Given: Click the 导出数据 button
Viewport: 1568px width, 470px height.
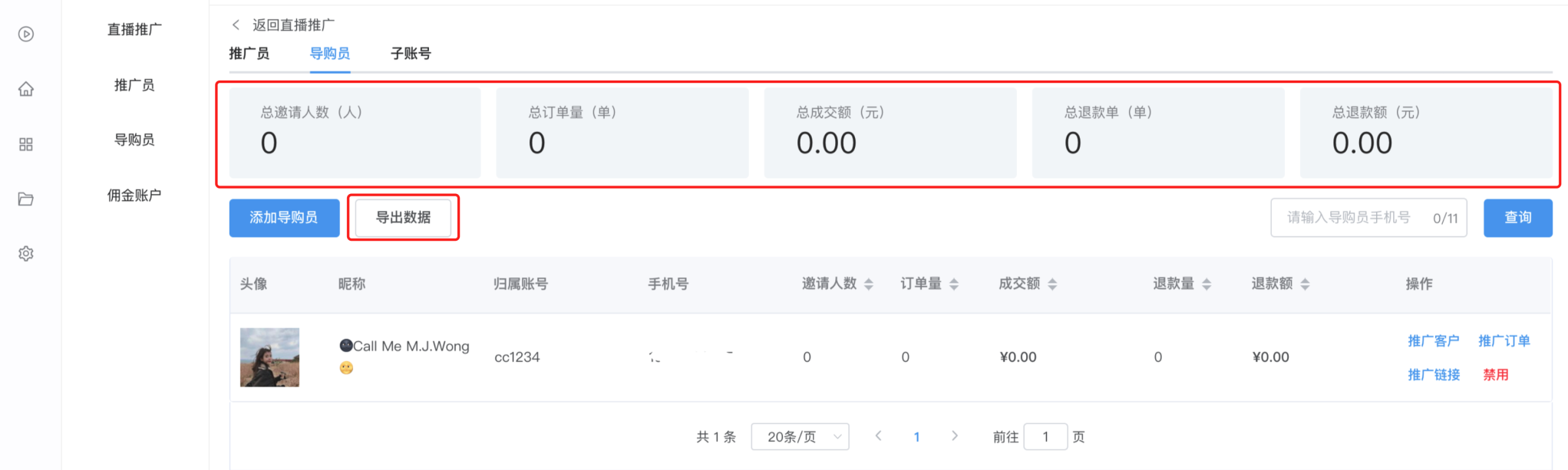Looking at the screenshot, I should [x=403, y=218].
